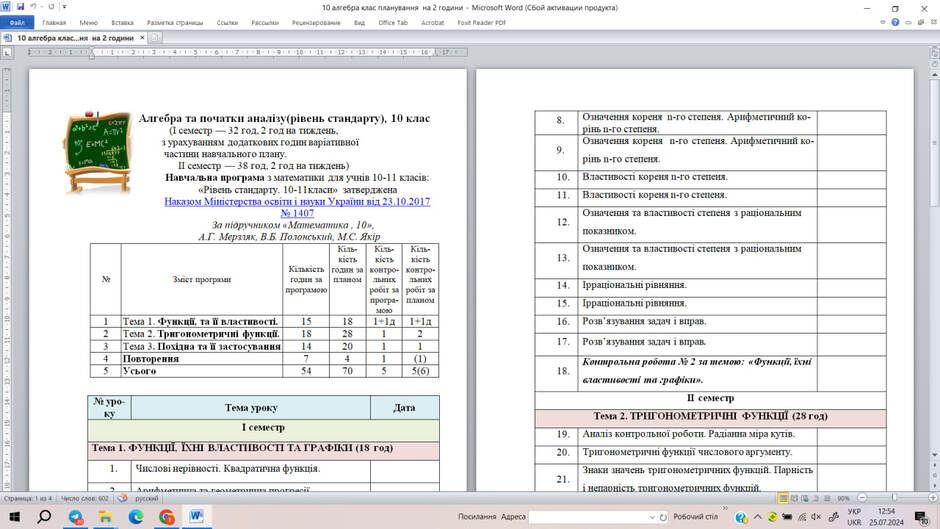This screenshot has height=529, width=940.
Task: Switch to Full Screen Reading view icon
Action: pos(794,498)
